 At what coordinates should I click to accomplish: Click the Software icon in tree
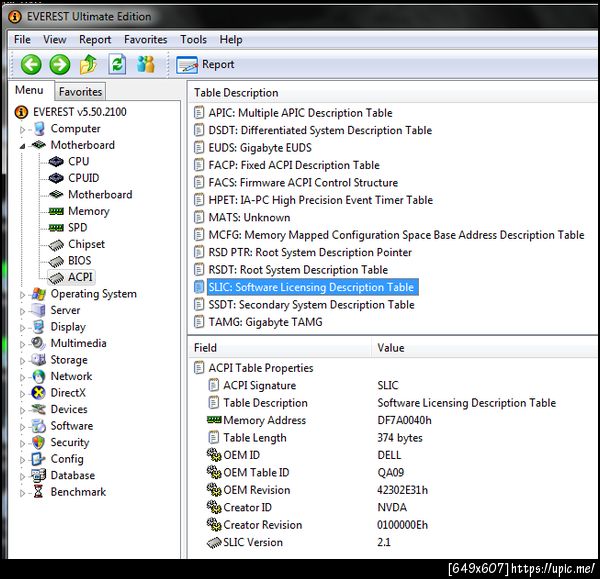[39, 426]
